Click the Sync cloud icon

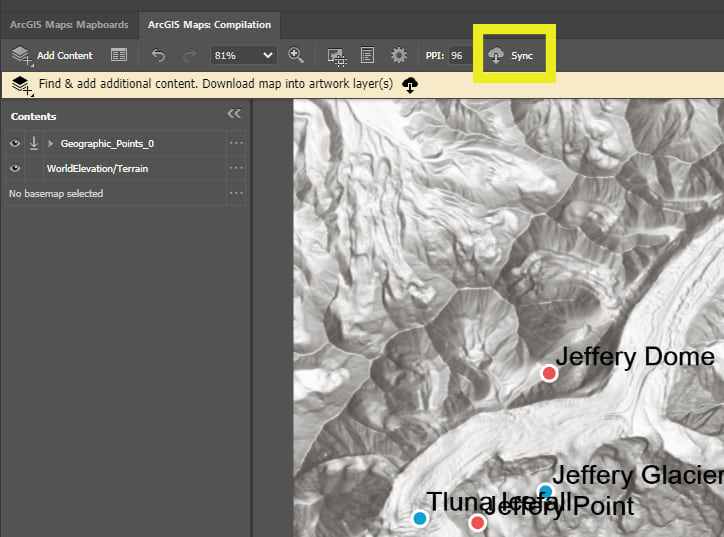[496, 55]
